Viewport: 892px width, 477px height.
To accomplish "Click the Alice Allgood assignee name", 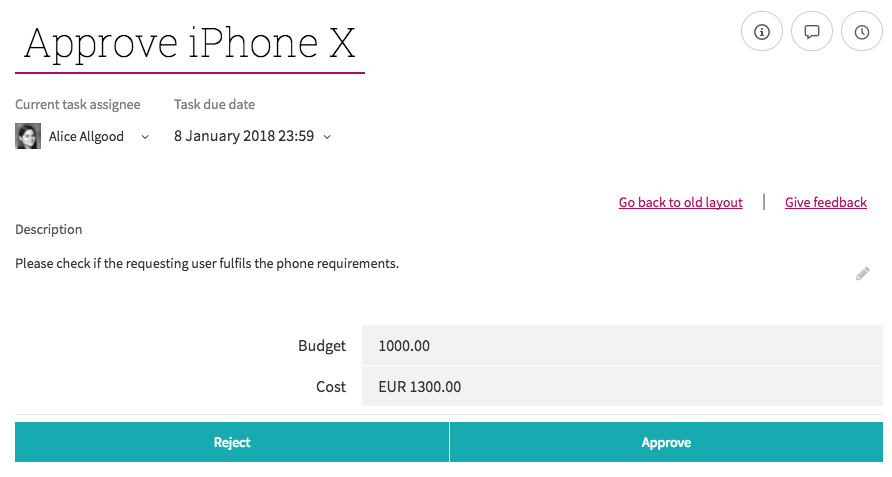I will (x=86, y=136).
